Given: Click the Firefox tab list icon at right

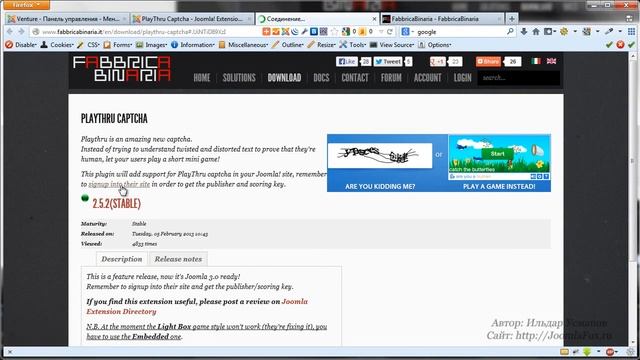Looking at the screenshot, I should pyautogui.click(x=629, y=19).
